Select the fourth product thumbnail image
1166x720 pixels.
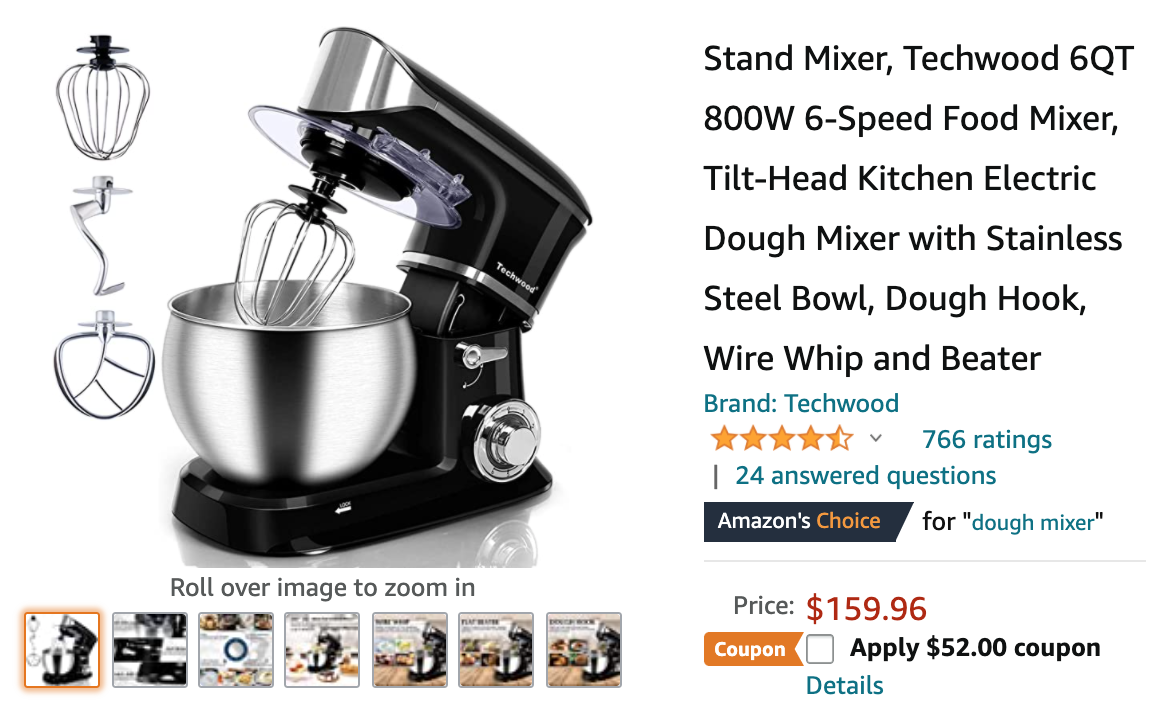[x=322, y=650]
